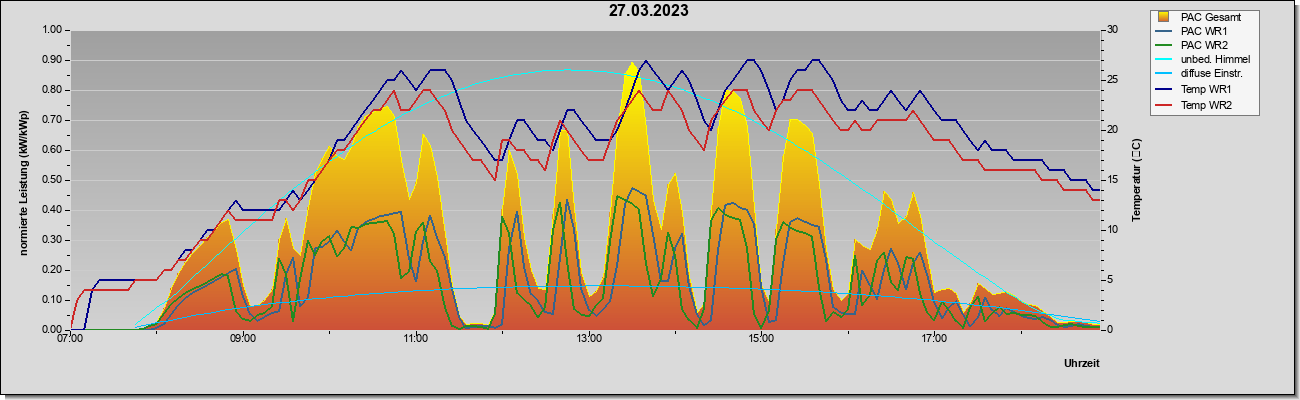1300x400 pixels.
Task: Click the 13:00 time axis label
Action: 588,339
